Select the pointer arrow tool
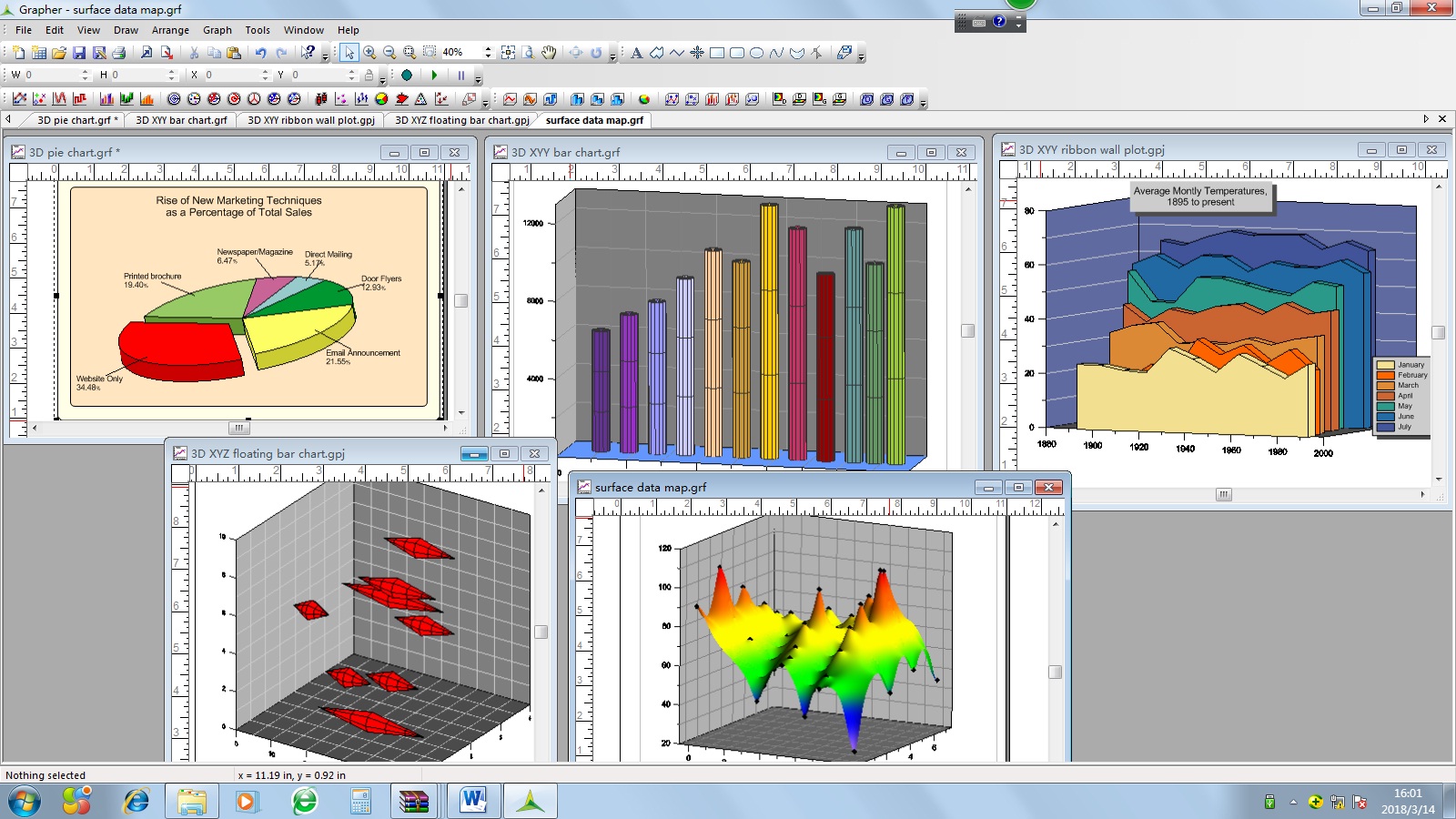Viewport: 1456px width, 819px height. [x=349, y=53]
